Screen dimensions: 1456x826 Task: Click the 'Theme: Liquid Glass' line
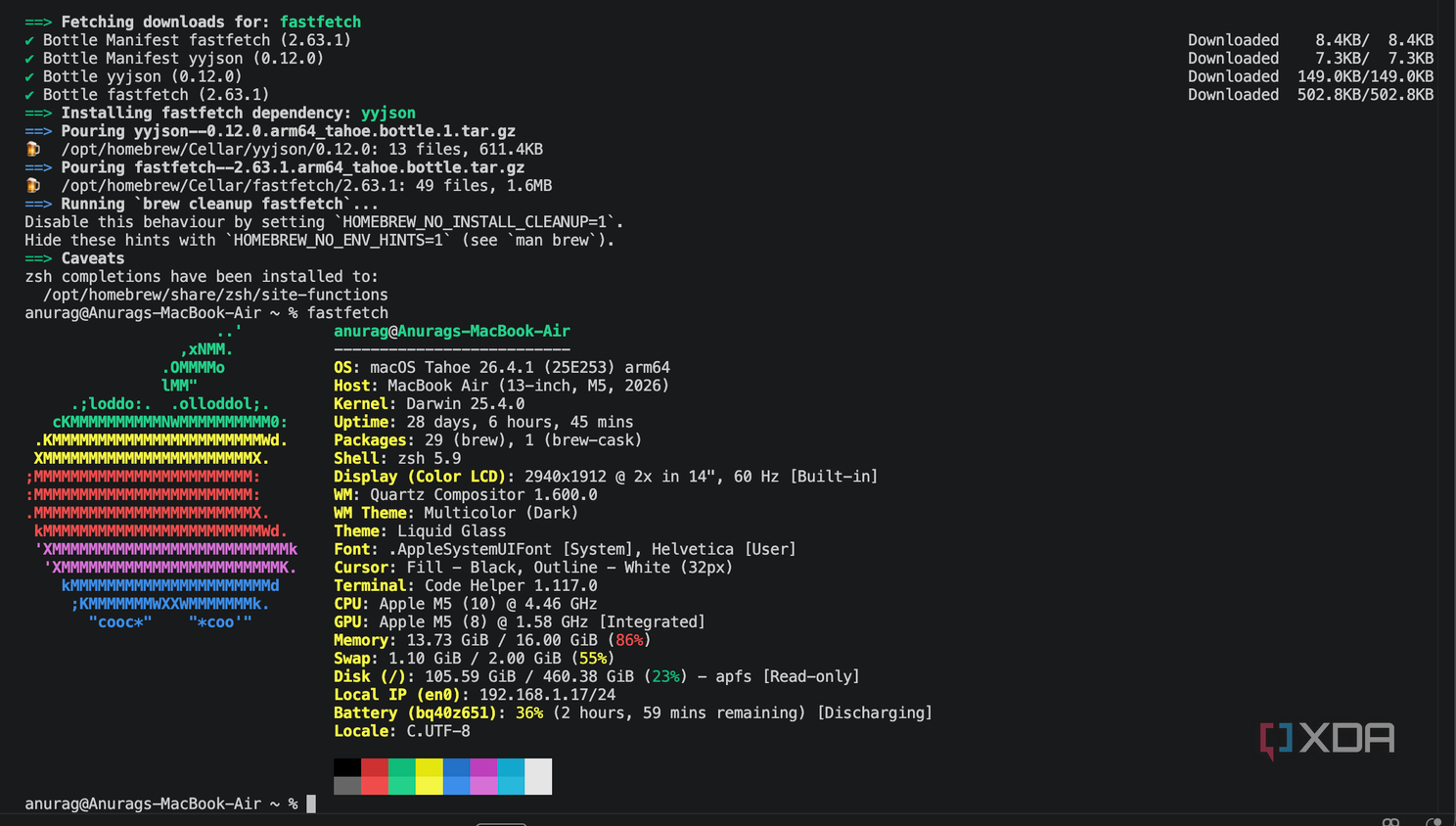click(x=420, y=531)
